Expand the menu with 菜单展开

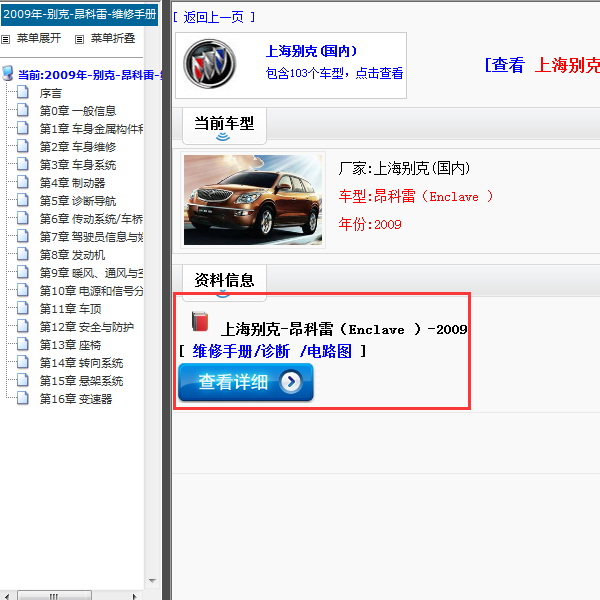39,38
